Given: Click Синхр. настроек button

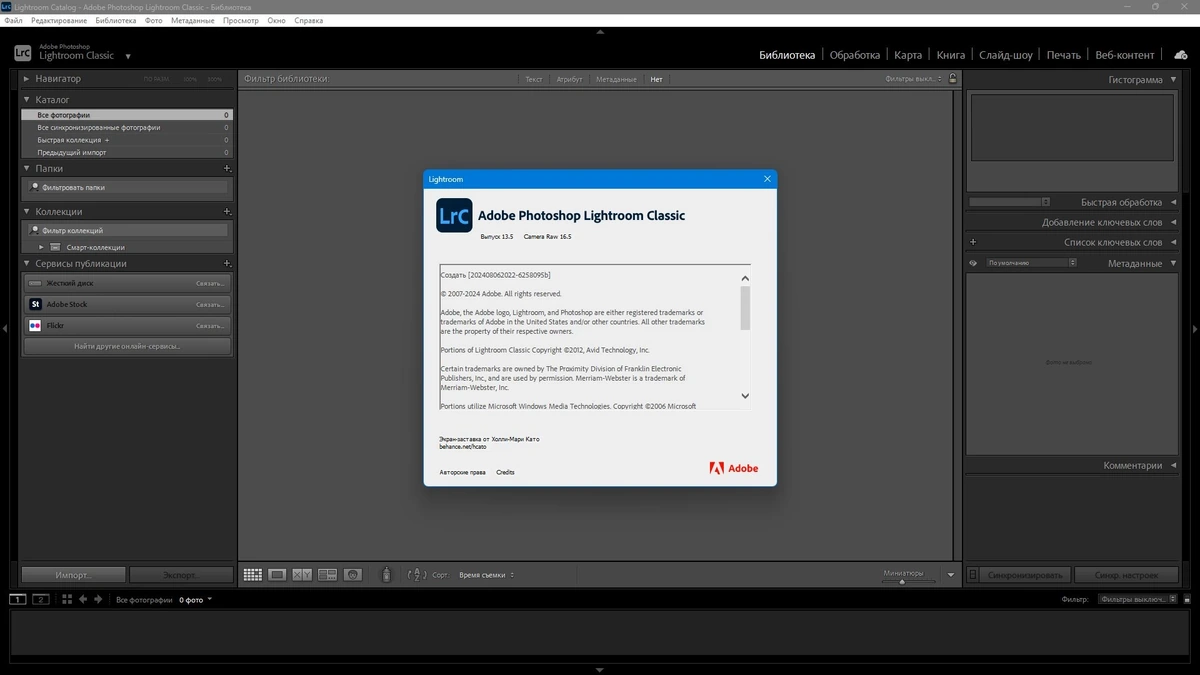Looking at the screenshot, I should (1126, 575).
